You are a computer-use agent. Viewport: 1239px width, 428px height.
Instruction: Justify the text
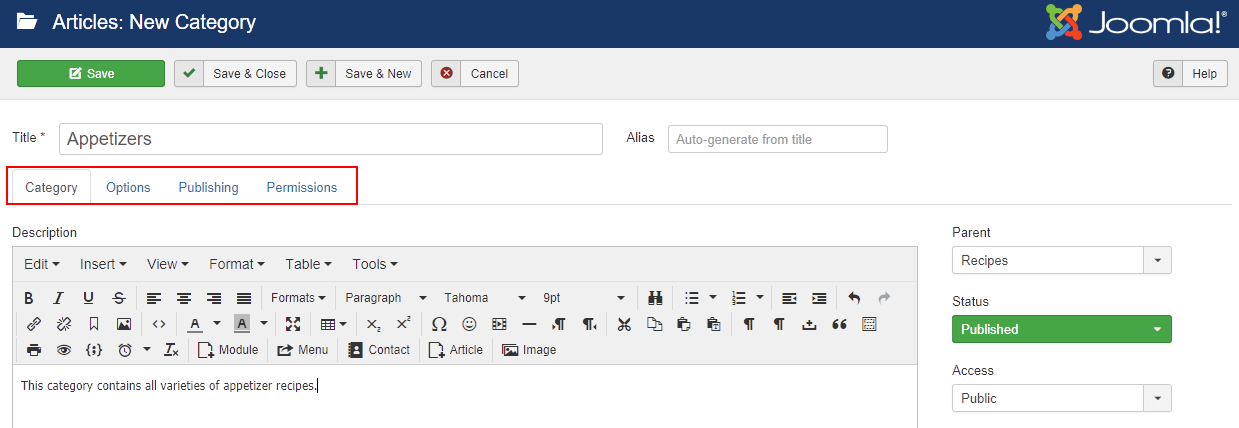[244, 298]
